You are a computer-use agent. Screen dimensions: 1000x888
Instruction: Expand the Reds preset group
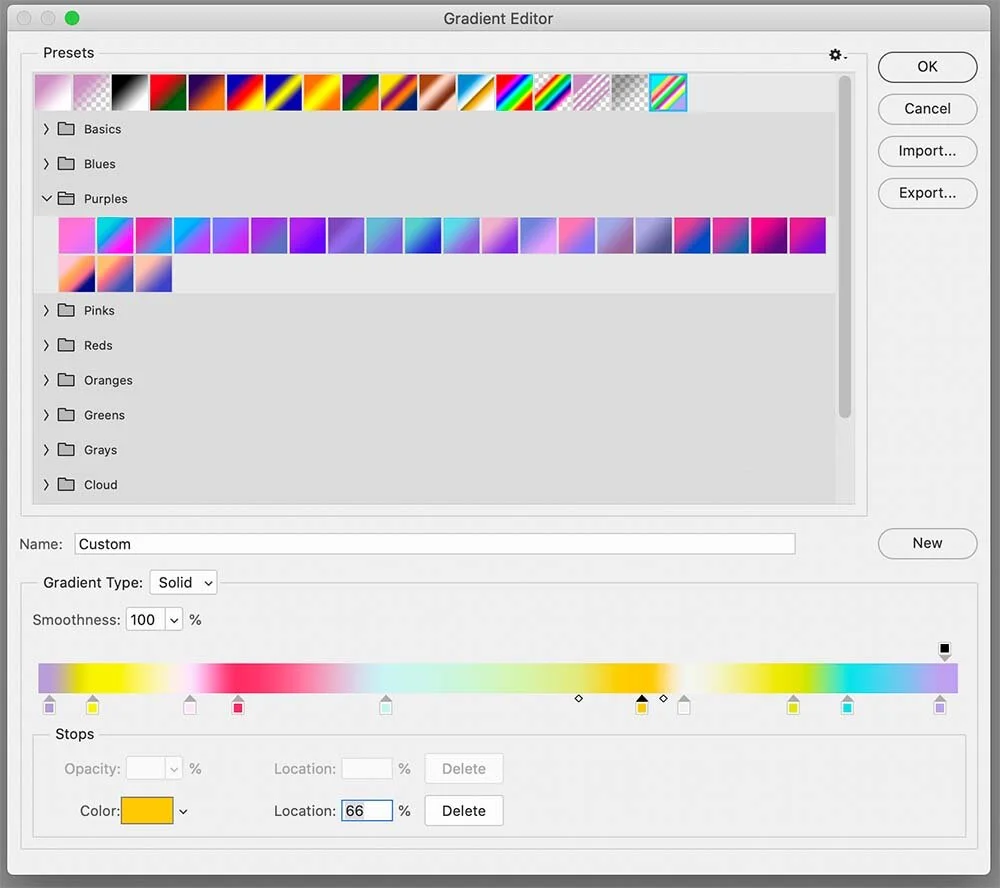46,345
